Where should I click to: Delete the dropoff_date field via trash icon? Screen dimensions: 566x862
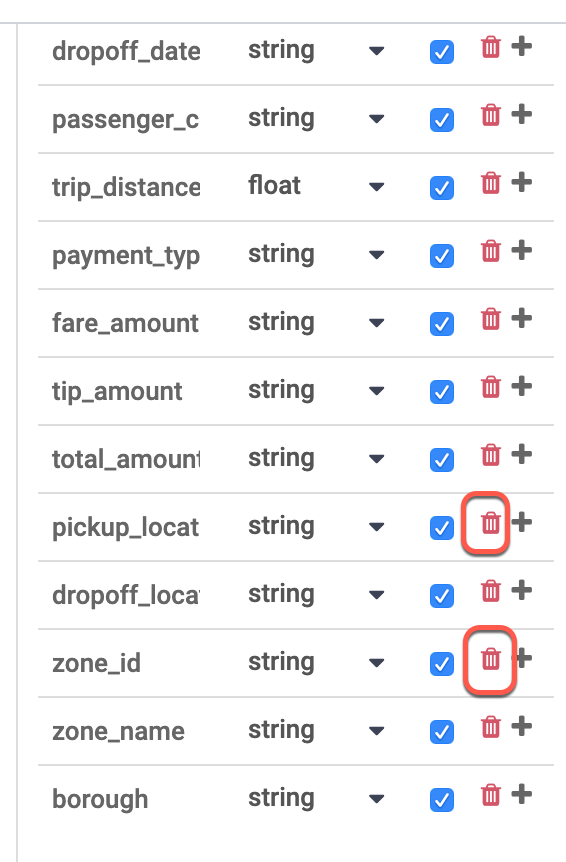[491, 47]
